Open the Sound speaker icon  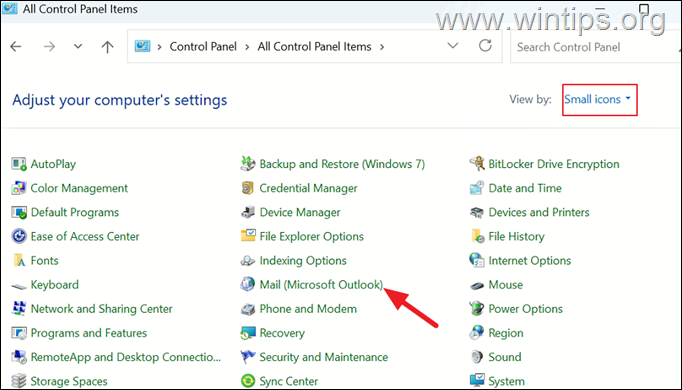(x=477, y=357)
